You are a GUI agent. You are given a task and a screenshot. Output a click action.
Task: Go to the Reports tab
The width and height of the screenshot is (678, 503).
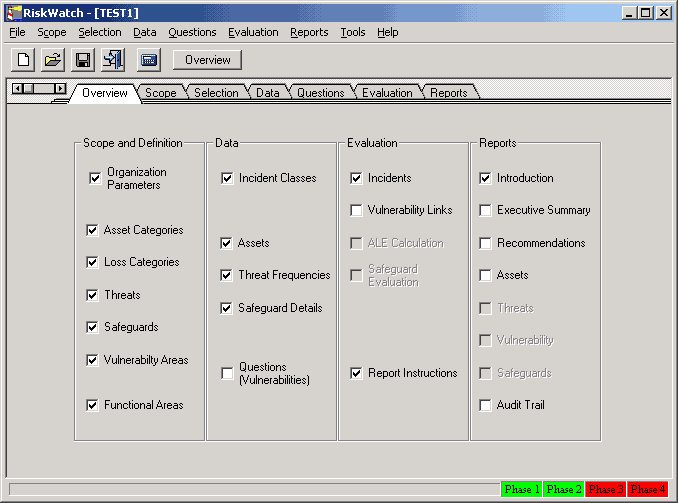448,93
